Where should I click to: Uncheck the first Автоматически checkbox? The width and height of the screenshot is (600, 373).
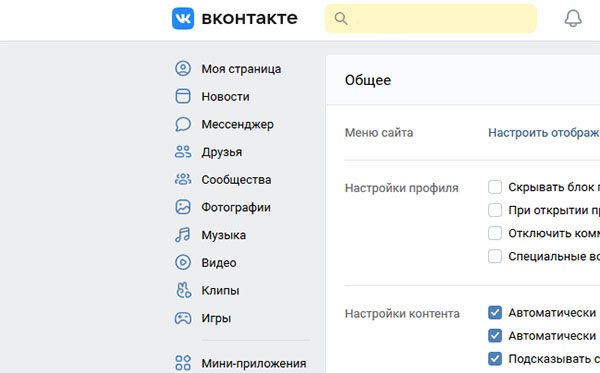pos(495,313)
